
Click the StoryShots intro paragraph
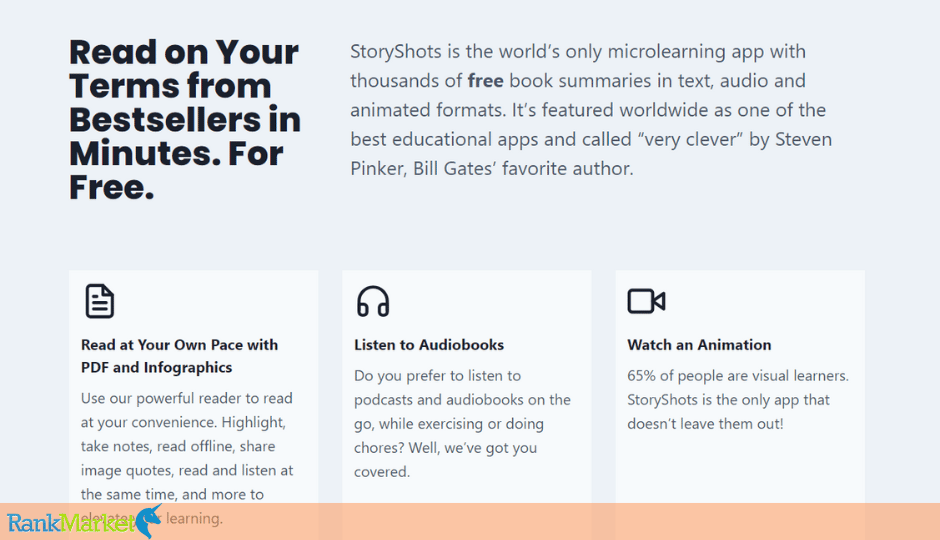click(x=590, y=110)
